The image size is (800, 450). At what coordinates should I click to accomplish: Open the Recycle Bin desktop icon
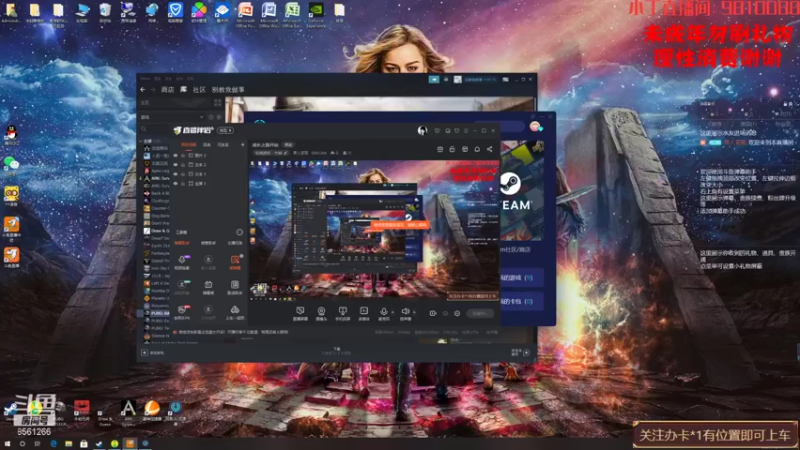pyautogui.click(x=105, y=13)
